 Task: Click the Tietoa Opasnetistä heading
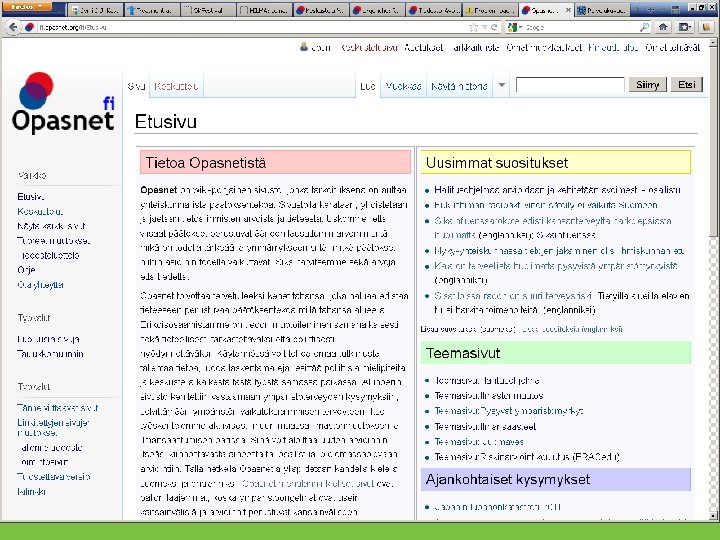coord(206,163)
